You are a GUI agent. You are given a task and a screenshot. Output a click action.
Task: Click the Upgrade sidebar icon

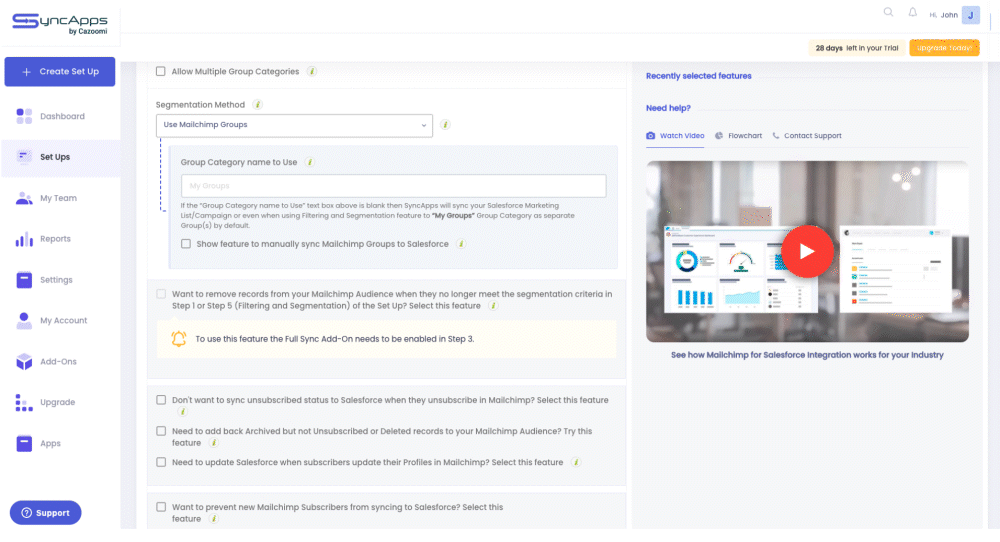coord(24,402)
